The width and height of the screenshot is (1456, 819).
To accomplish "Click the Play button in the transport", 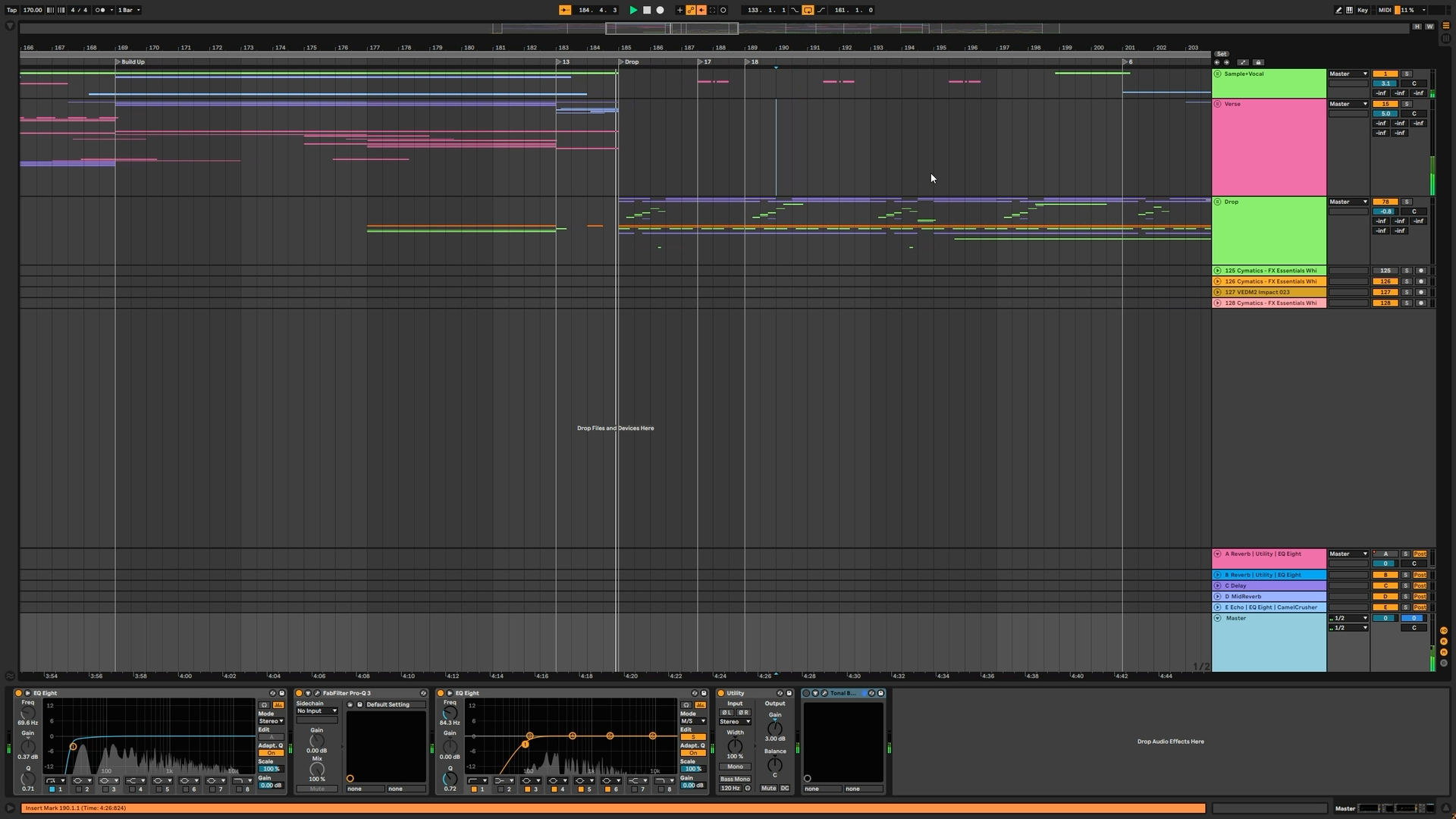I will point(633,10).
